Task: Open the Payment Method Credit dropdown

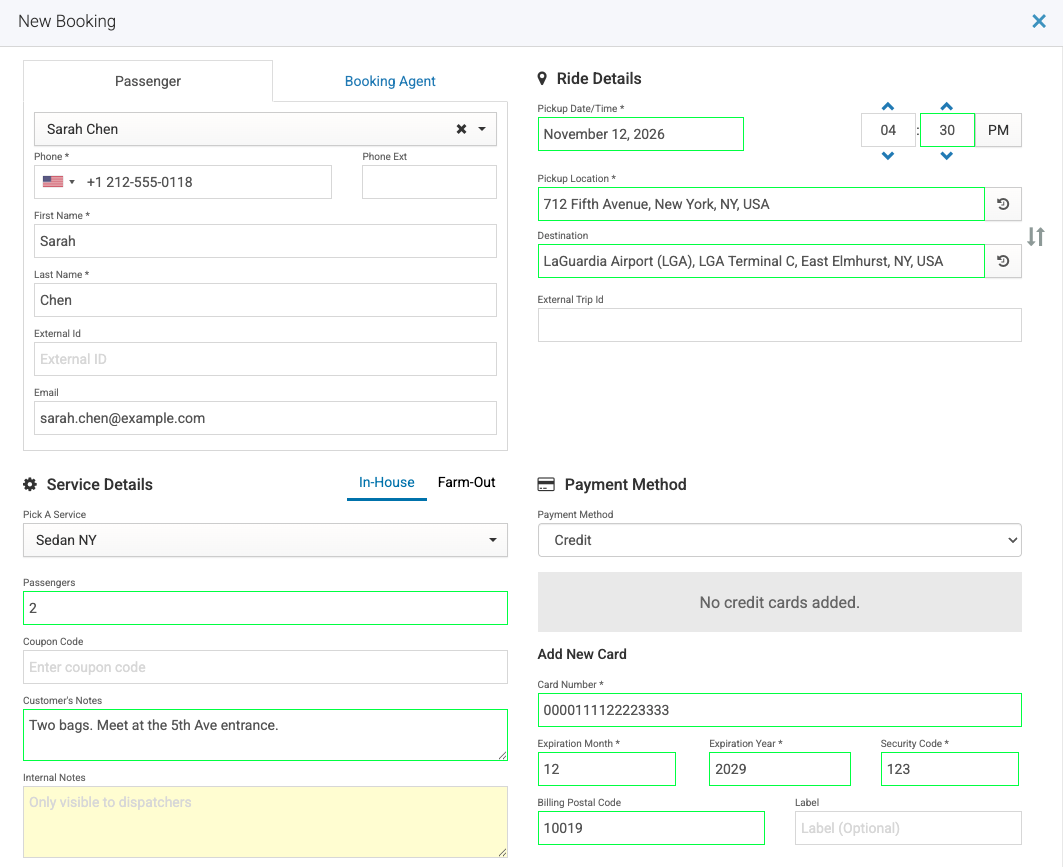Action: click(x=780, y=540)
